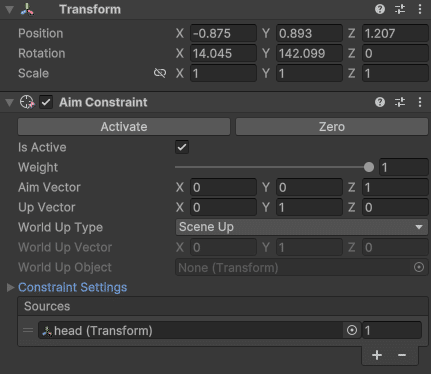
Task: Click the add source plus button
Action: tap(377, 355)
